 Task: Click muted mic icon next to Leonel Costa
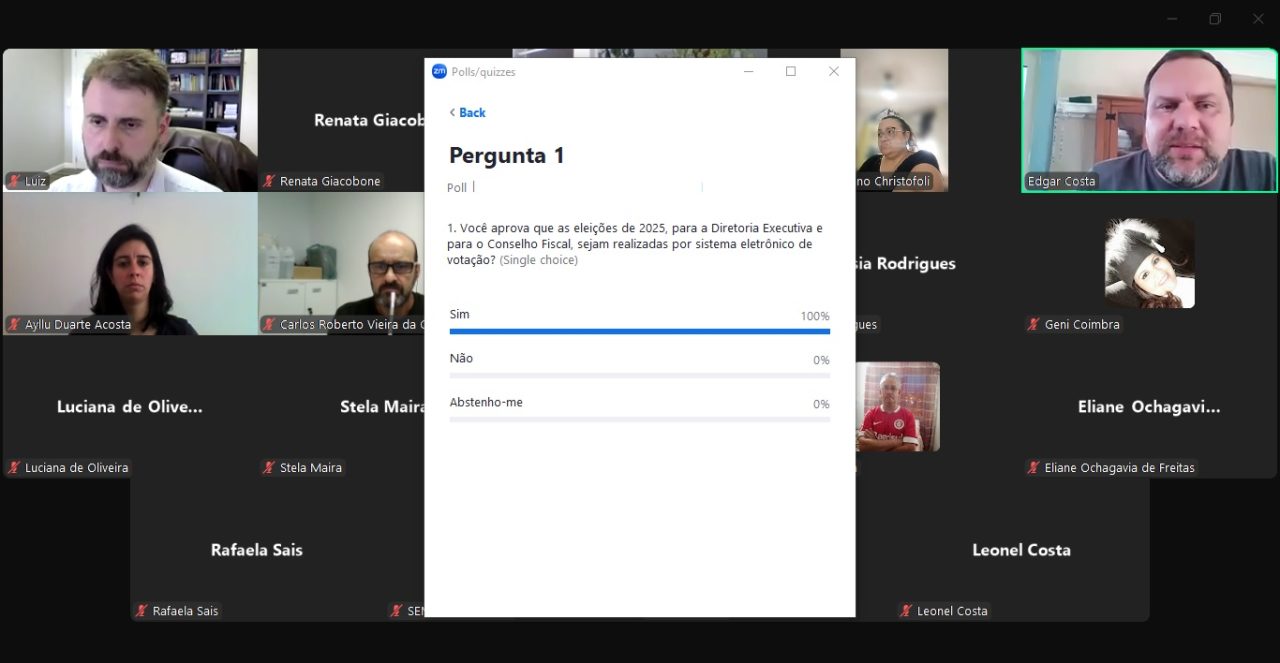point(906,610)
